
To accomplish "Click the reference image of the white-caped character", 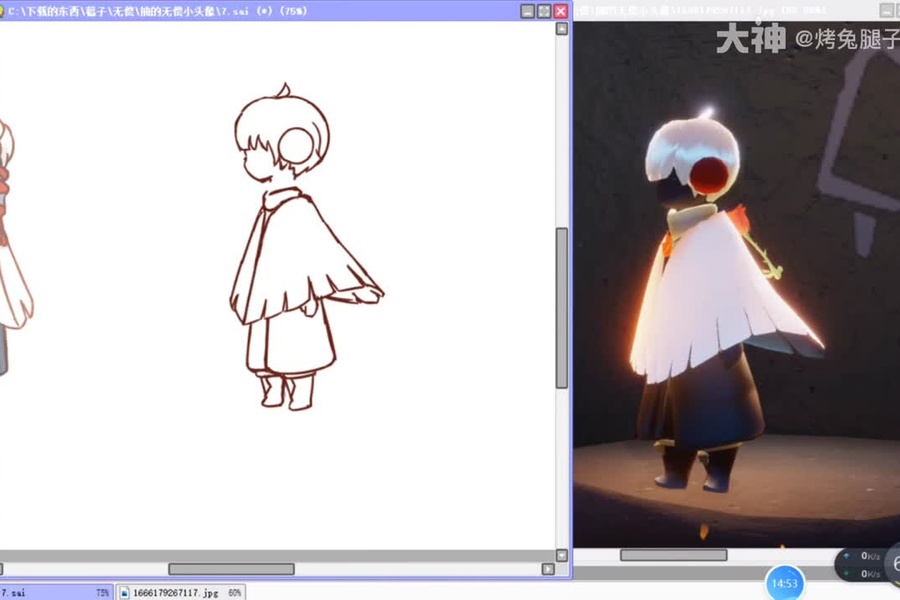I will 736,284.
